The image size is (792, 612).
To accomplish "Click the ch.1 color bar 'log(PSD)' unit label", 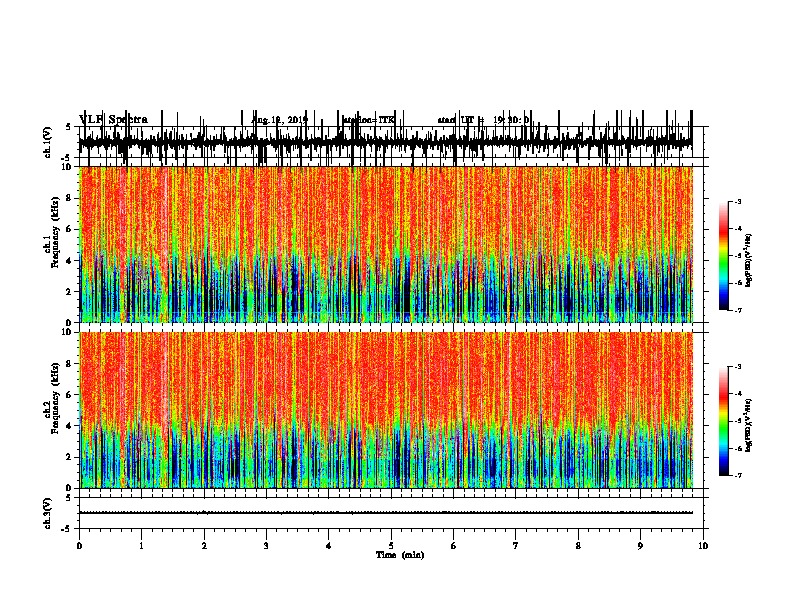I will pyautogui.click(x=749, y=260).
